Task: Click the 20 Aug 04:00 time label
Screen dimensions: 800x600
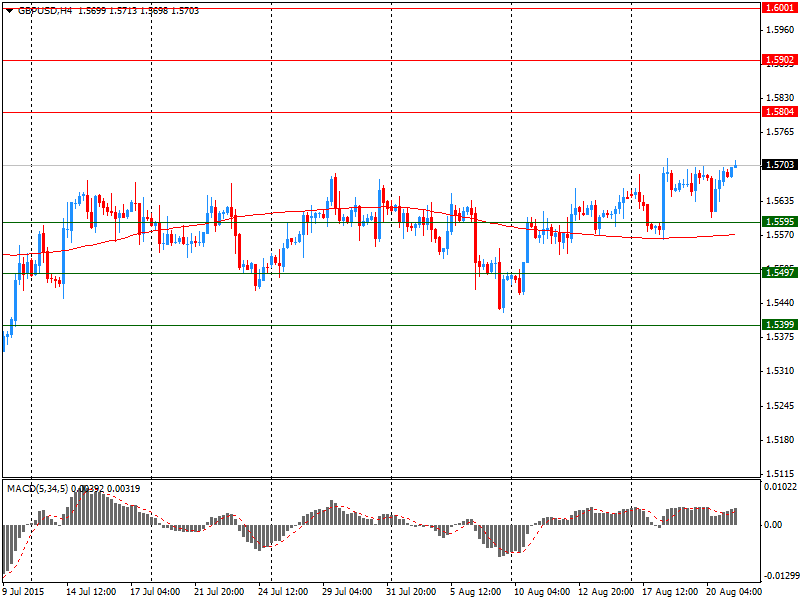Action: [734, 592]
